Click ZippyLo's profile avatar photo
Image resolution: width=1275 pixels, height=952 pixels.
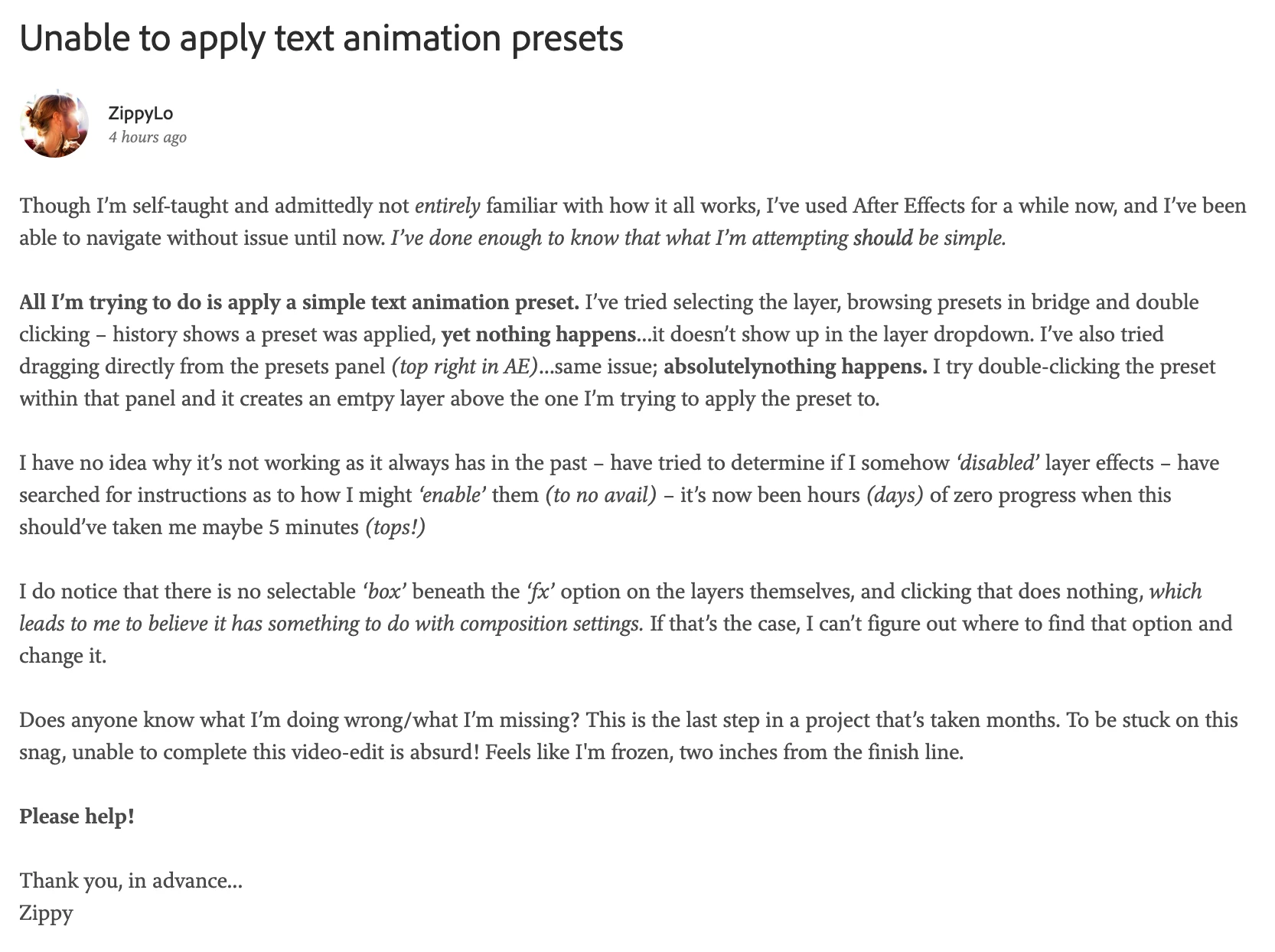54,124
